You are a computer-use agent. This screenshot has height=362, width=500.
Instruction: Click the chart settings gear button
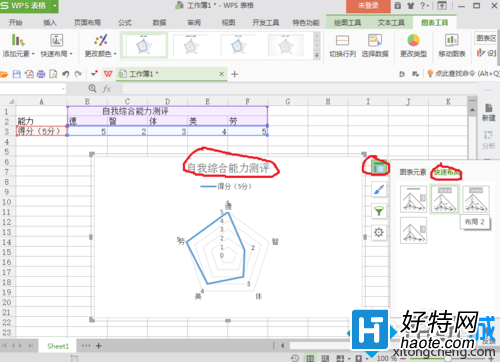click(379, 232)
